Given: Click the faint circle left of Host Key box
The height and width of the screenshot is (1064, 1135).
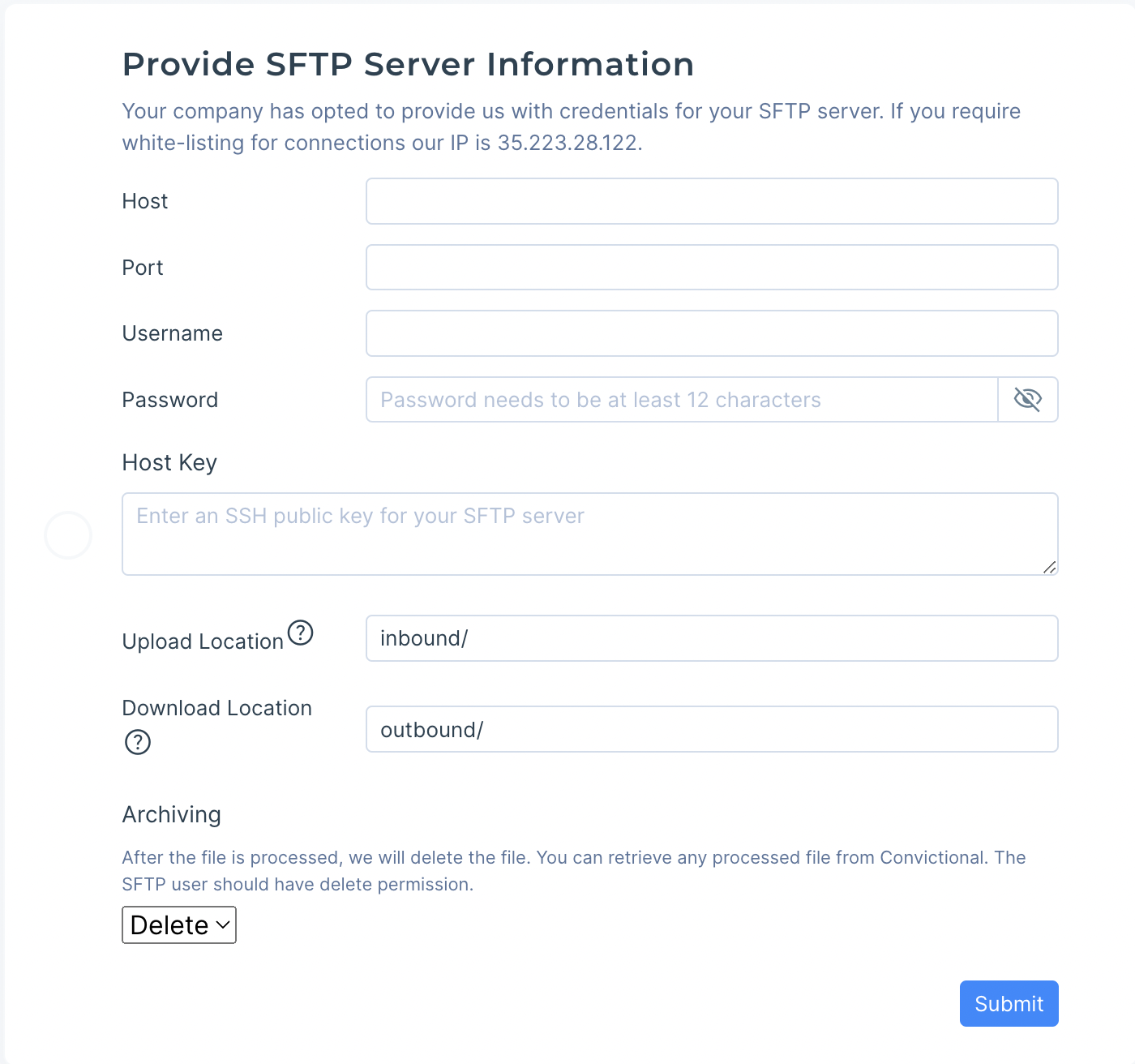Looking at the screenshot, I should (68, 535).
